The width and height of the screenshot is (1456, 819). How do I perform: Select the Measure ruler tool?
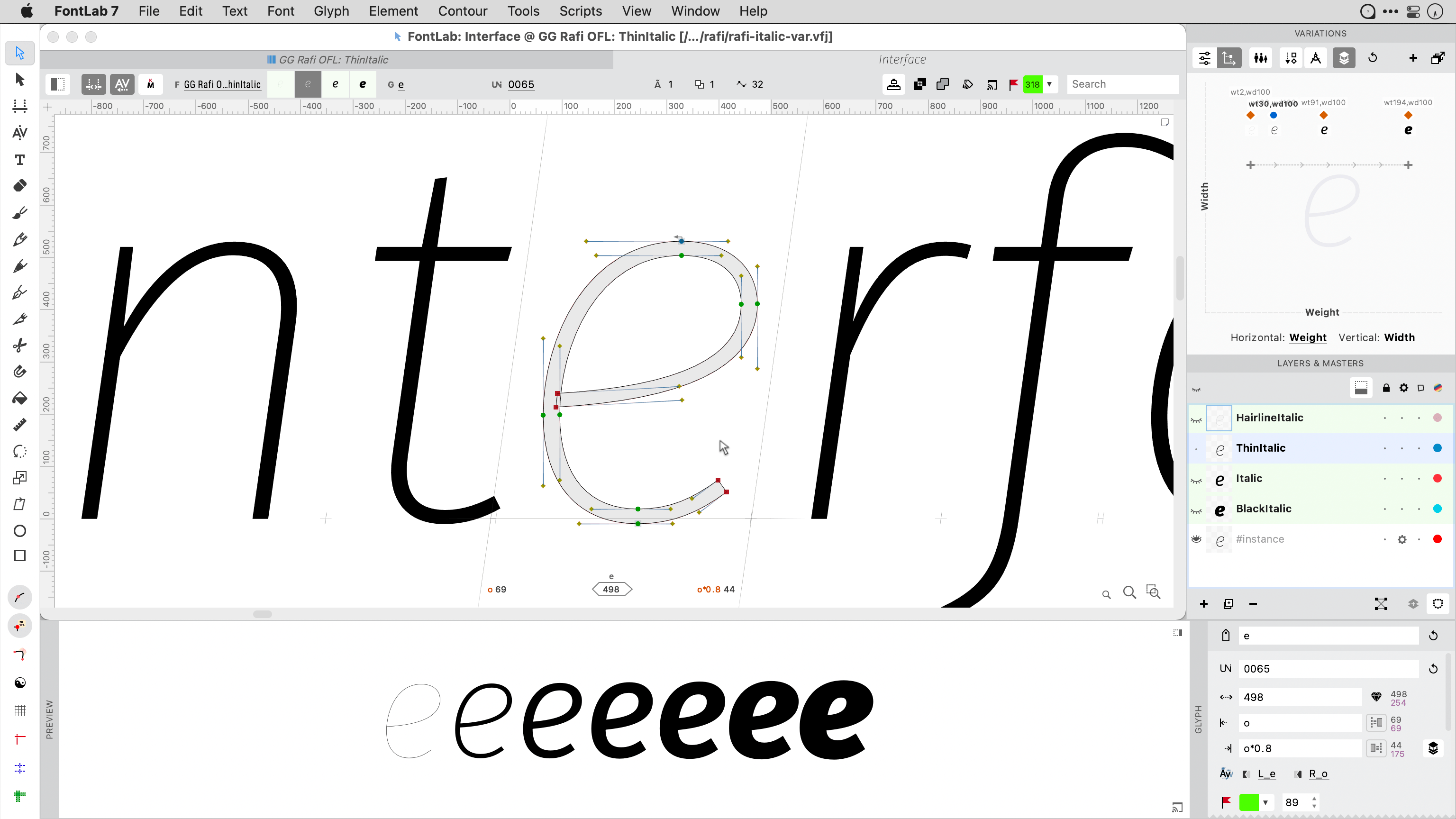pyautogui.click(x=20, y=425)
